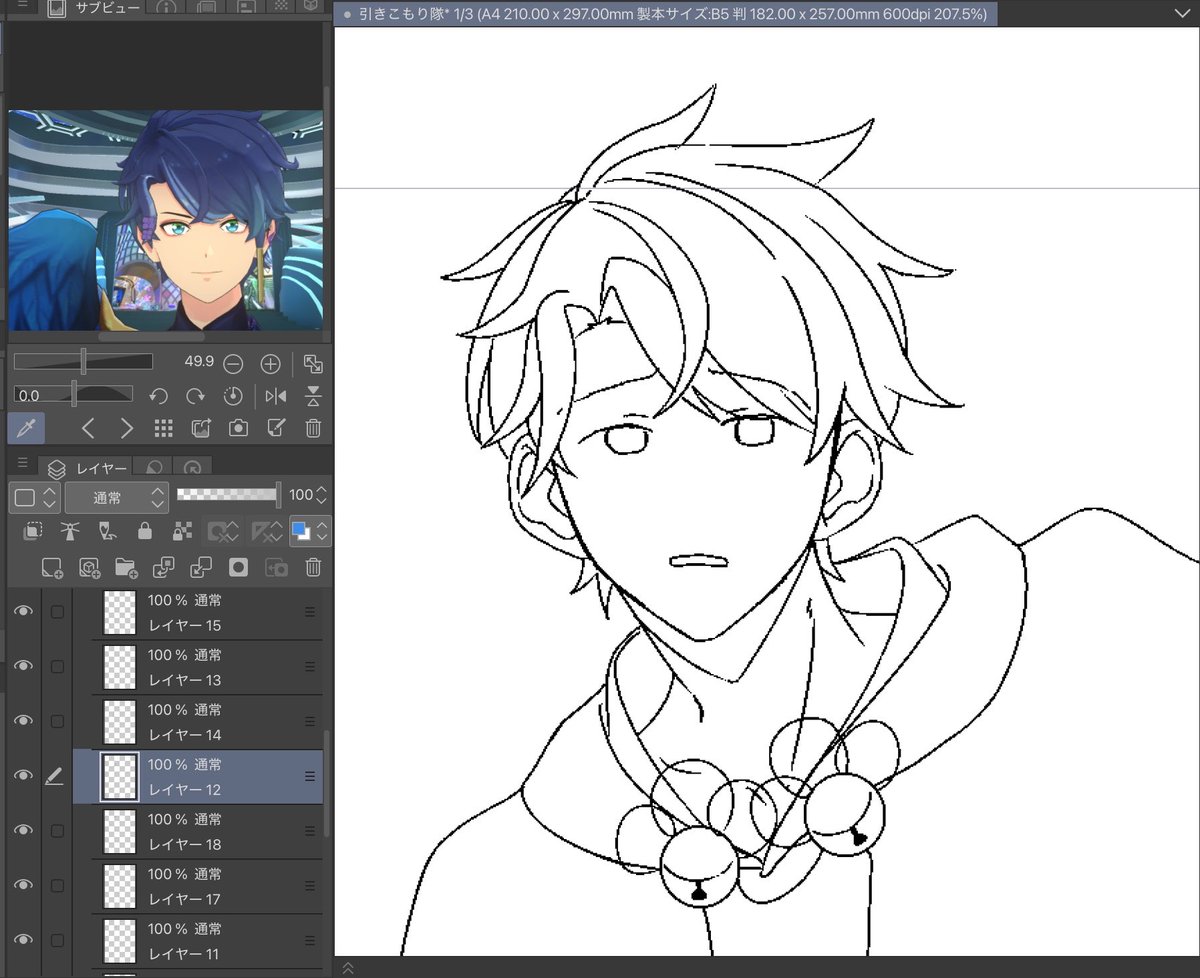Hide レイヤー 13 with eye icon
The width and height of the screenshot is (1200, 978).
point(23,666)
